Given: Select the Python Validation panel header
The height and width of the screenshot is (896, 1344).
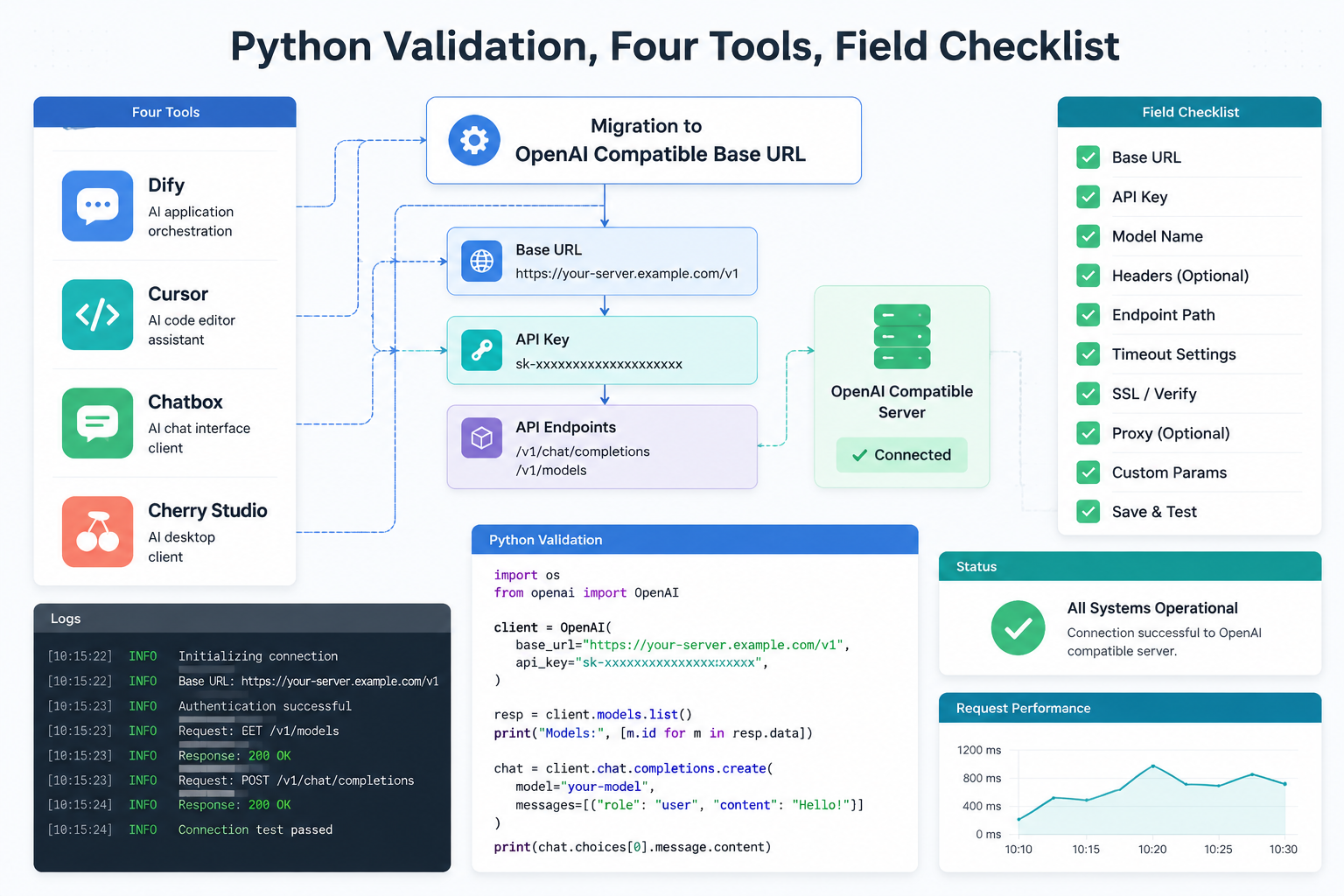Looking at the screenshot, I should pyautogui.click(x=695, y=540).
